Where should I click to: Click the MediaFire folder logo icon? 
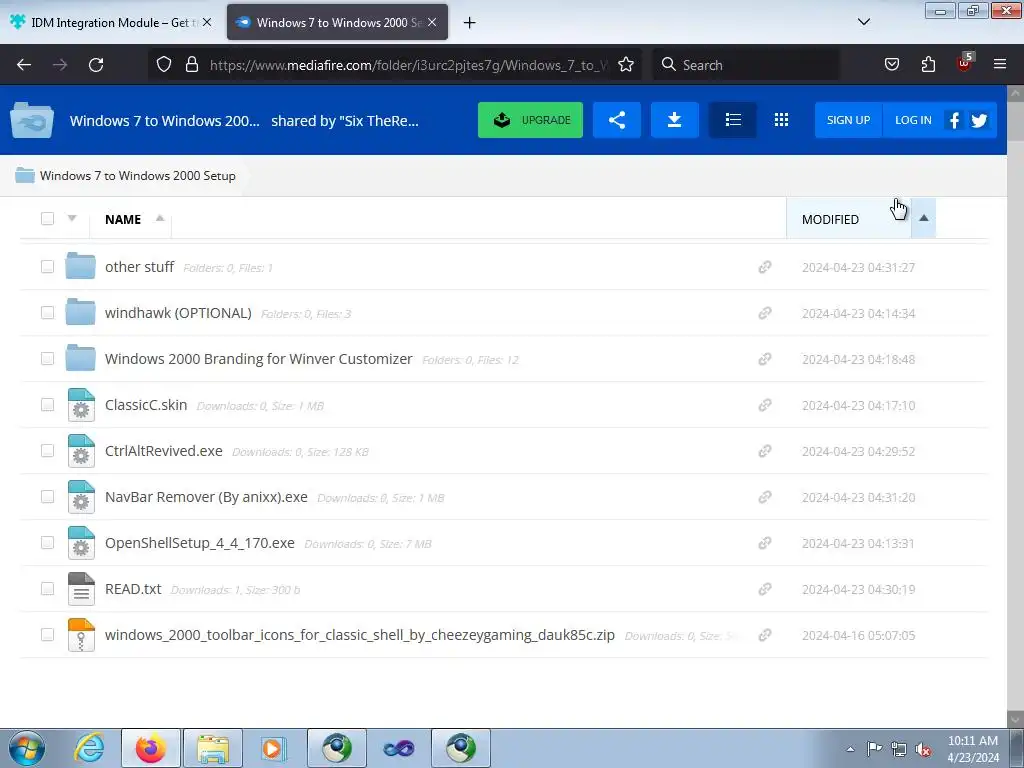pyautogui.click(x=31, y=120)
